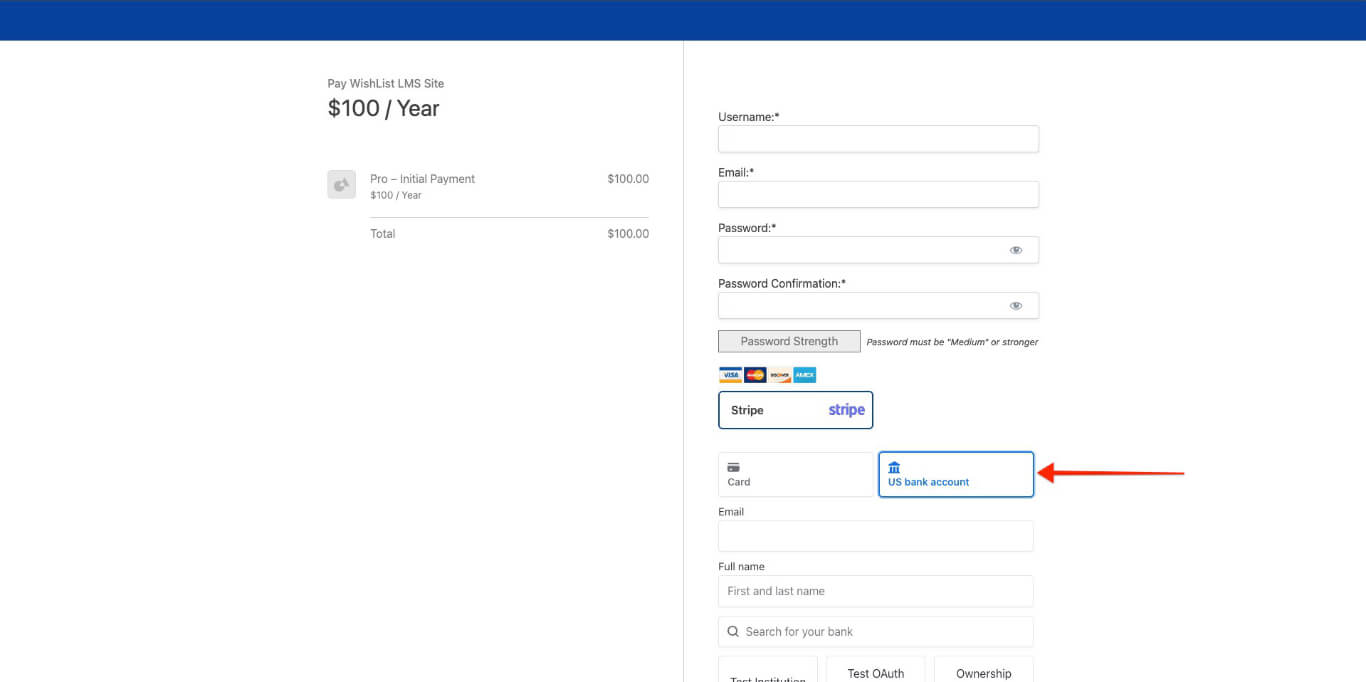Click the magnifier icon in bank search
This screenshot has width=1366, height=682.
733,632
